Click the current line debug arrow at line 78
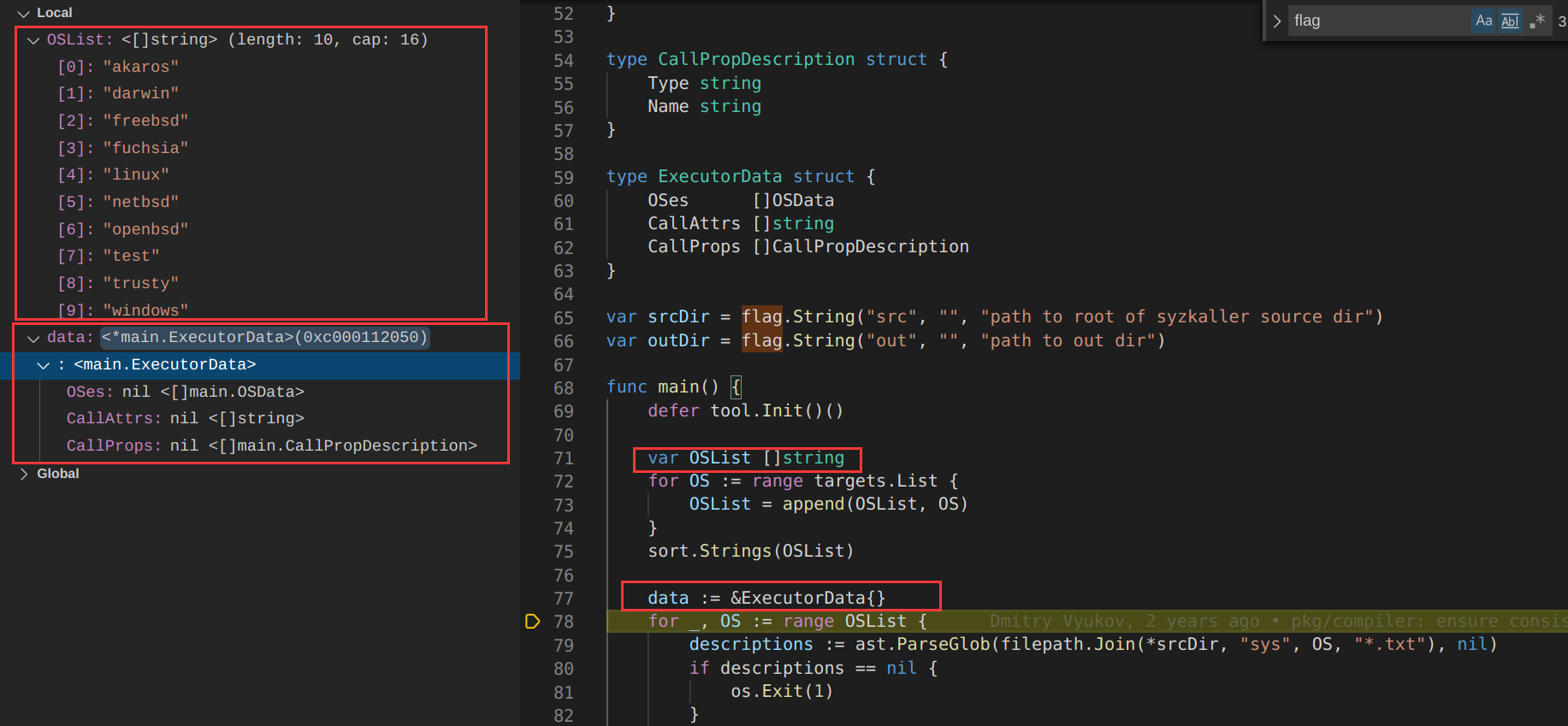This screenshot has width=1568, height=726. click(x=532, y=622)
